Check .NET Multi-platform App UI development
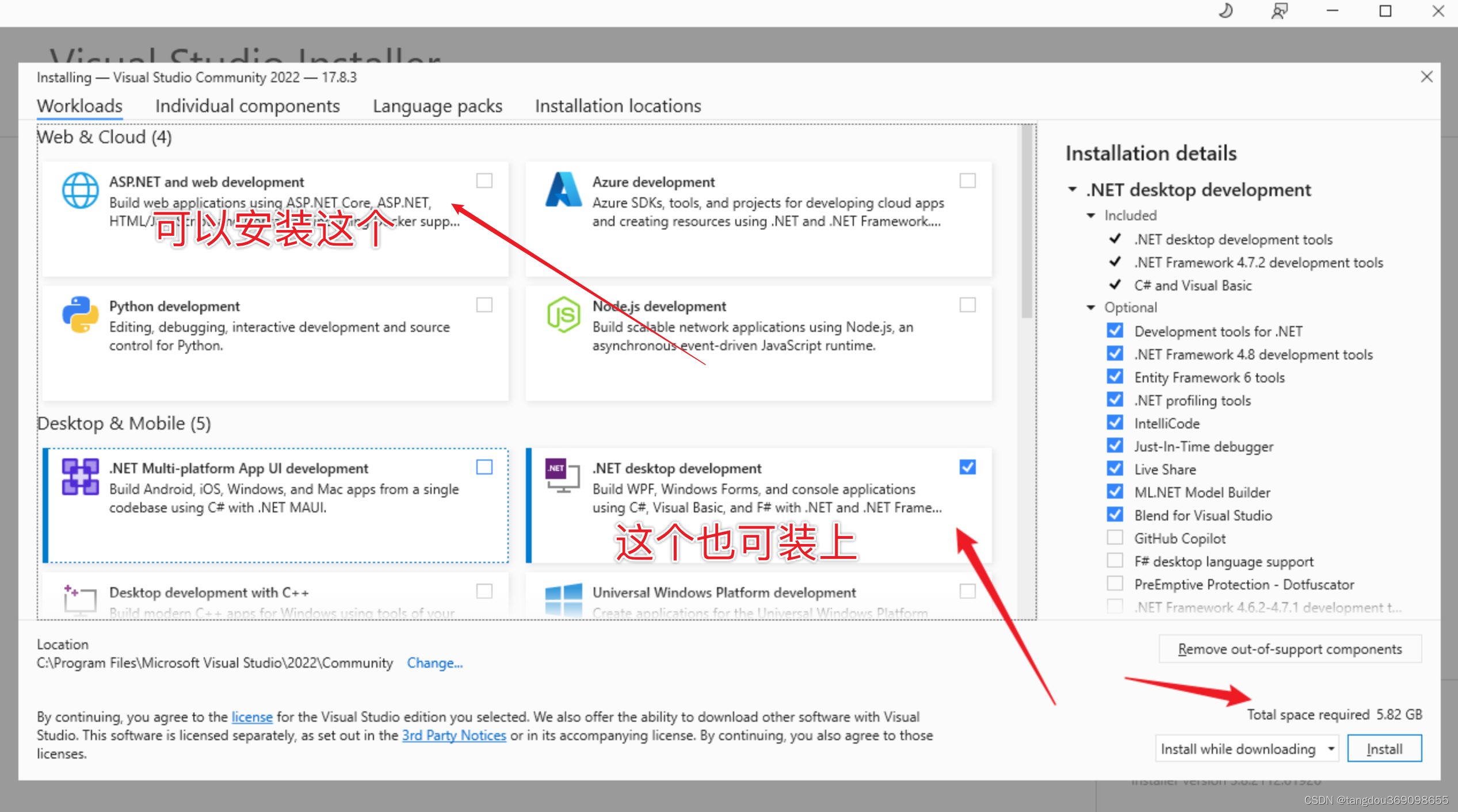Image resolution: width=1458 pixels, height=812 pixels. tap(484, 467)
